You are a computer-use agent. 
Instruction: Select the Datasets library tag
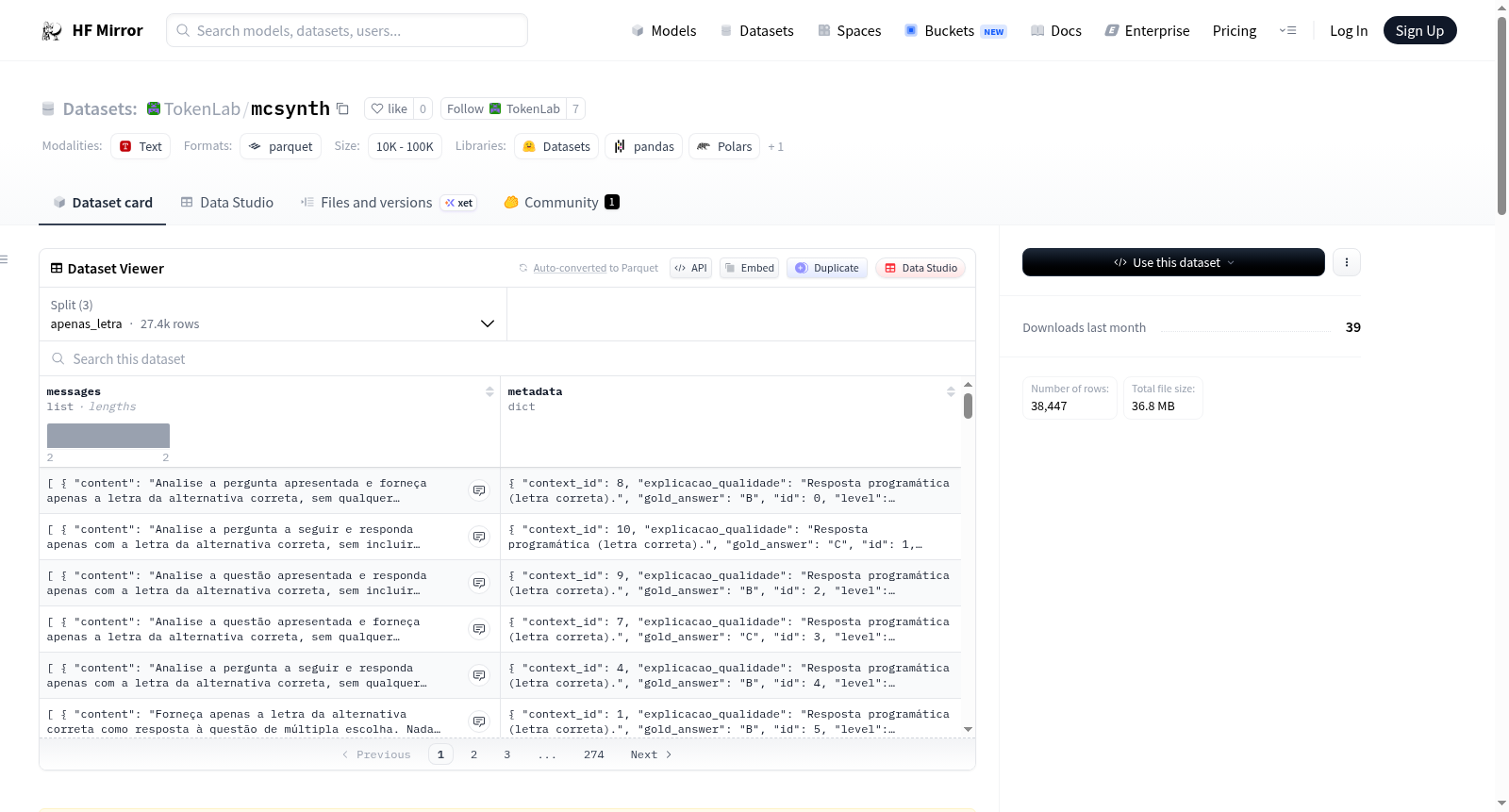tap(556, 146)
